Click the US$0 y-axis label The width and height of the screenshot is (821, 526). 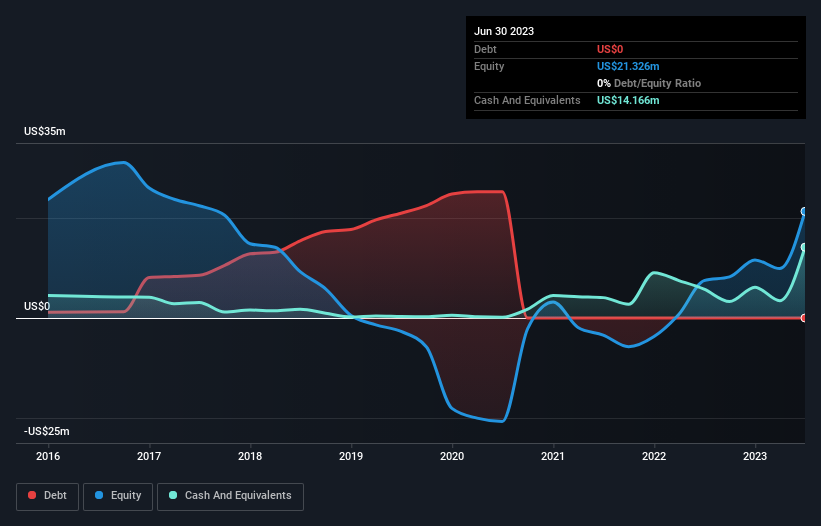coord(37,306)
